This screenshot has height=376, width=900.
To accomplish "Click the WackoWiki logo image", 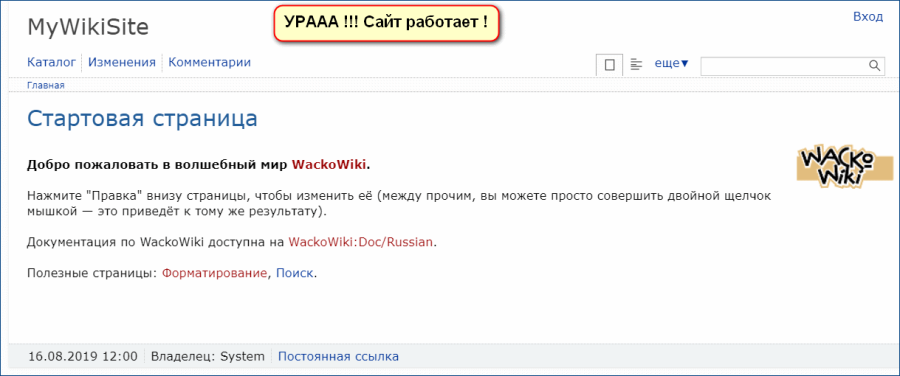I will (845, 166).
